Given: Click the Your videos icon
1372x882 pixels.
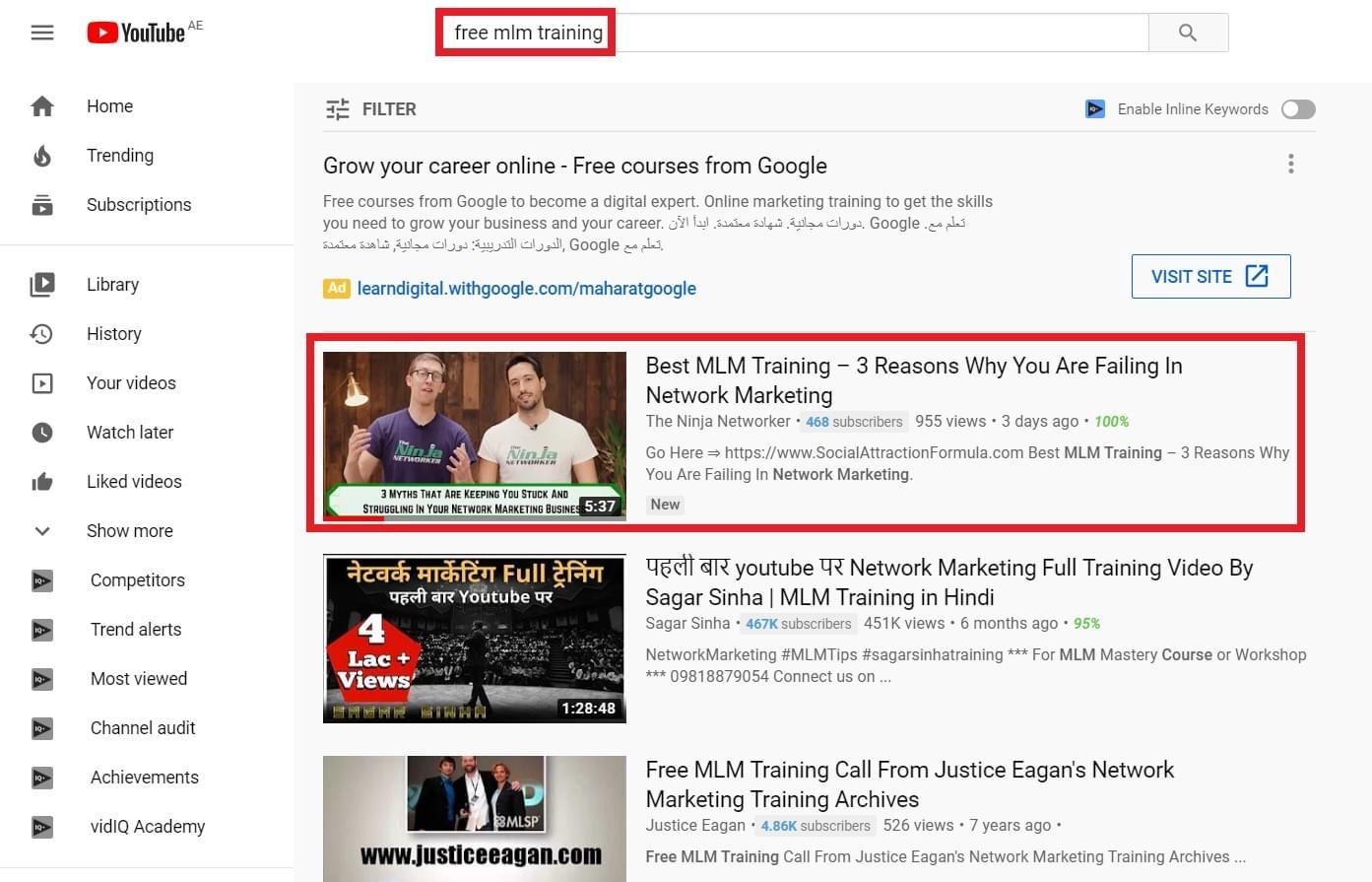Looking at the screenshot, I should click(x=42, y=383).
